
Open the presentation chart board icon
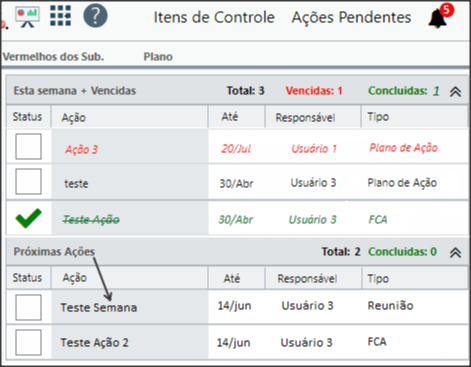tap(27, 17)
